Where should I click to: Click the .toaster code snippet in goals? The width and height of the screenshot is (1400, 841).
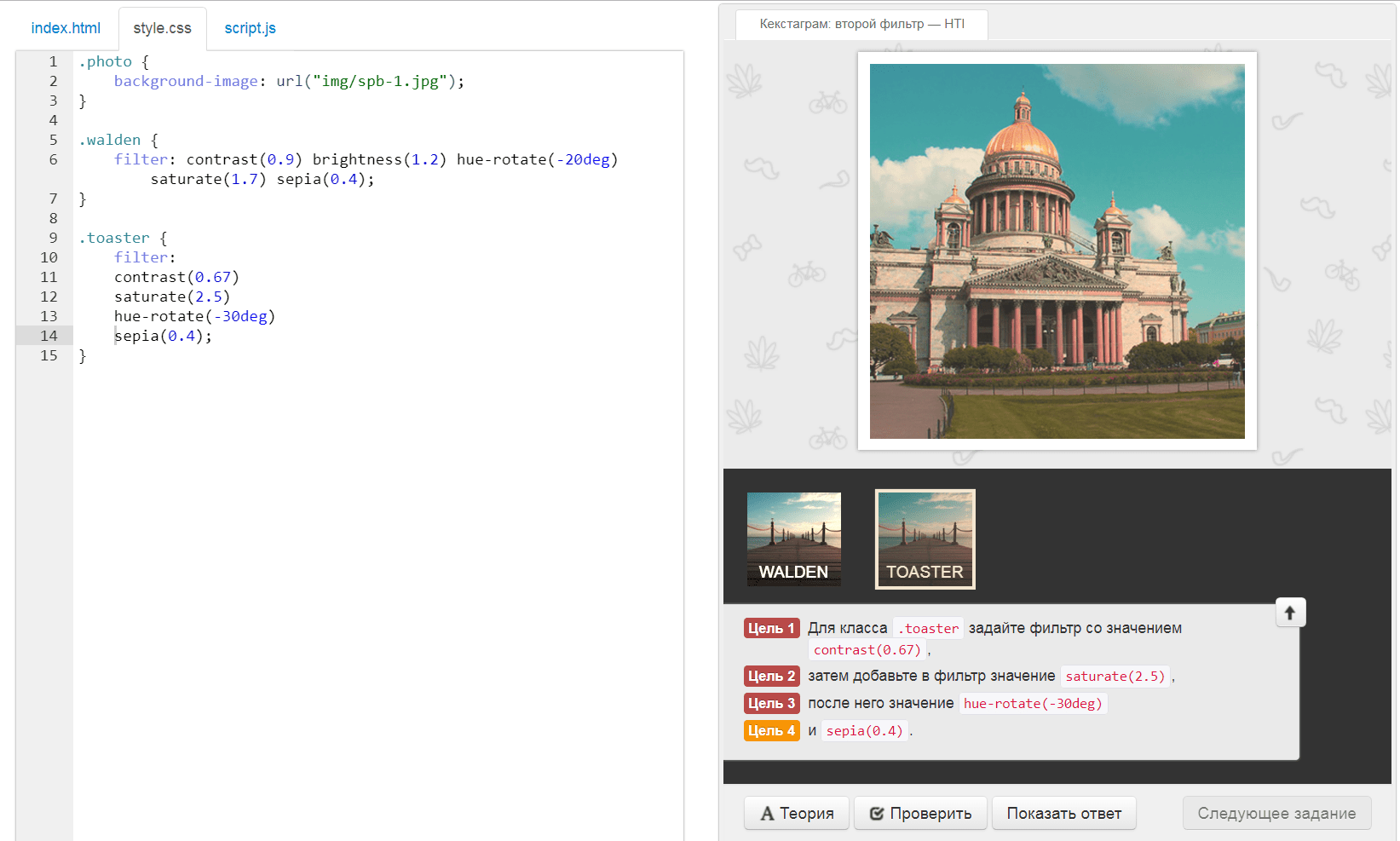pos(928,628)
